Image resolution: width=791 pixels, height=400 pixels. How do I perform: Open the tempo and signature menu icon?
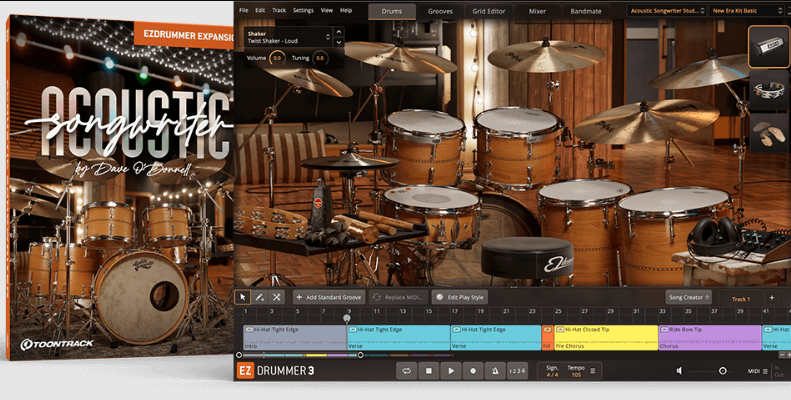click(593, 371)
